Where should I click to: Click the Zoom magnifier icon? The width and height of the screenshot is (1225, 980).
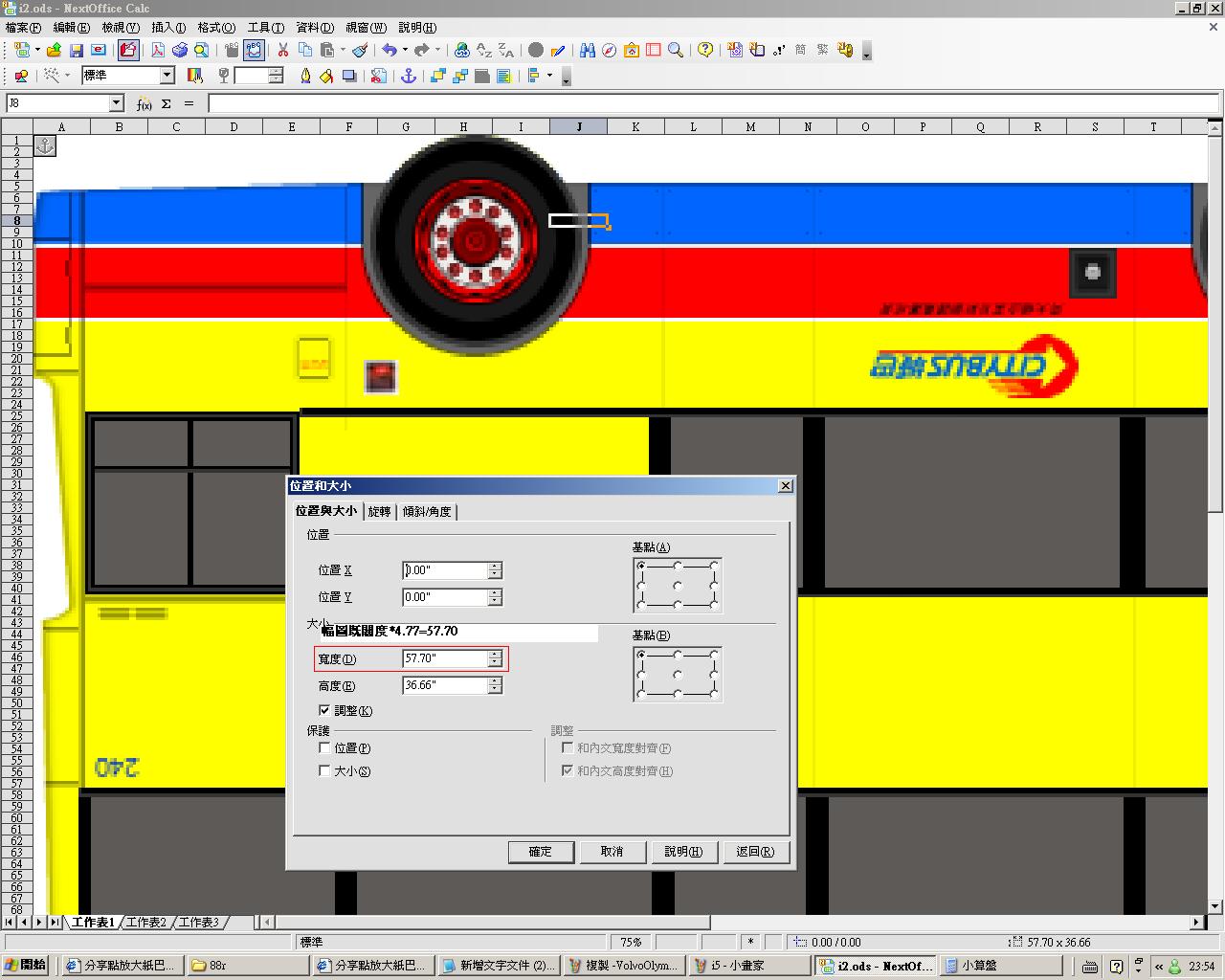(x=676, y=51)
